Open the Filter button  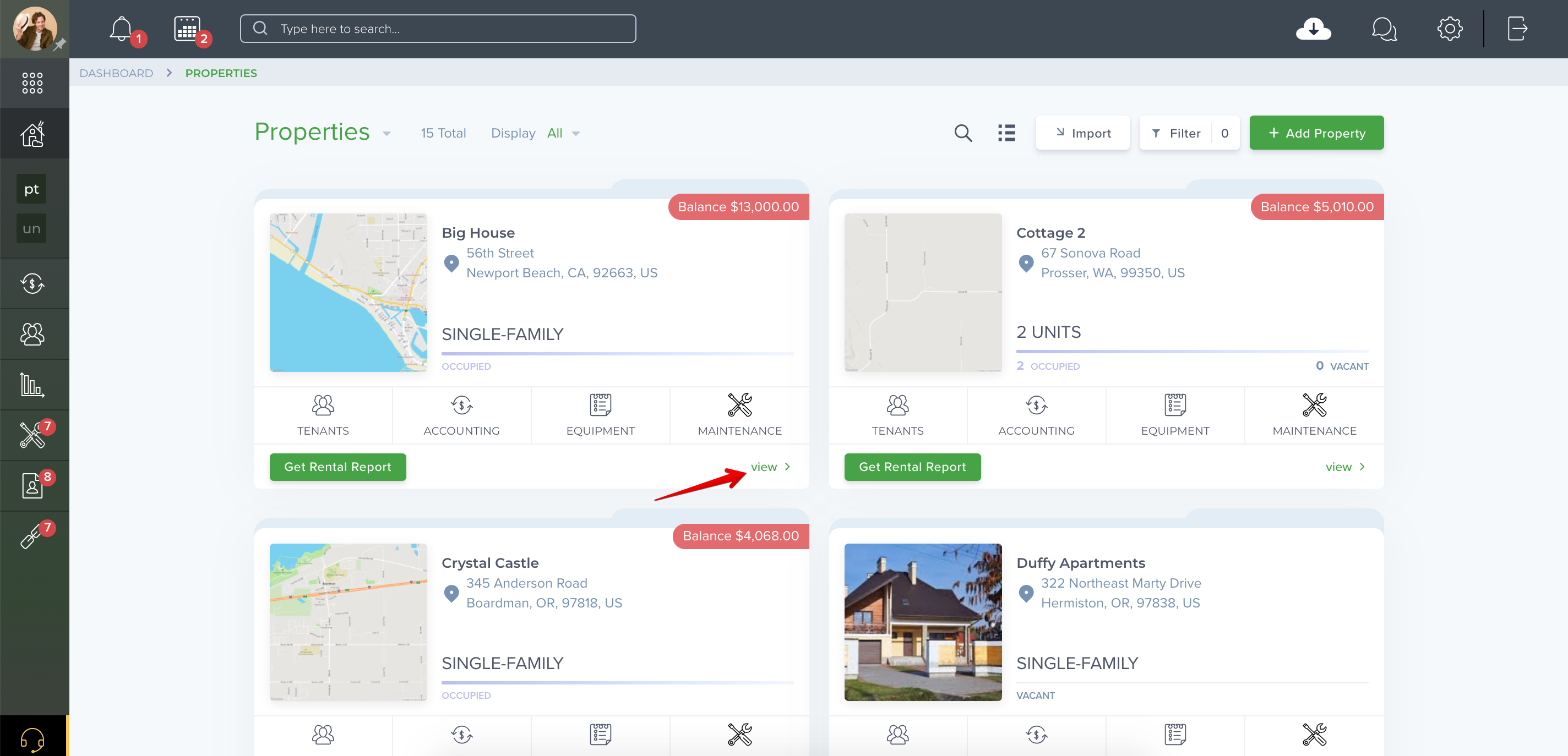point(1189,133)
